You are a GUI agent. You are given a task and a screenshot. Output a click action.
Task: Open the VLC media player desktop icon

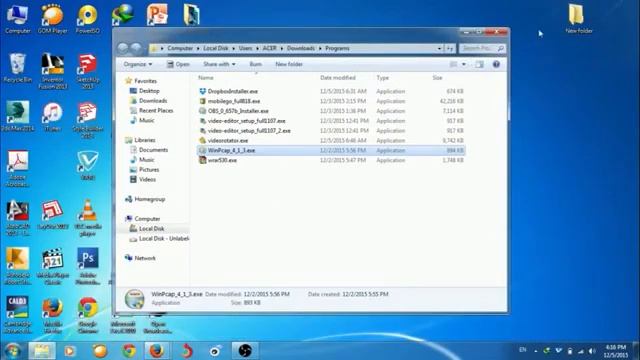tap(88, 218)
